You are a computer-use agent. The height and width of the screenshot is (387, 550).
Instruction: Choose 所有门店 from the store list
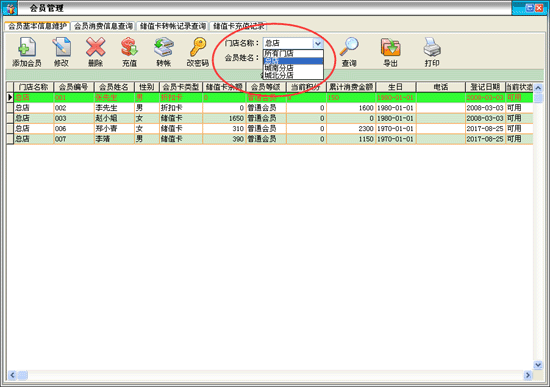[293, 53]
